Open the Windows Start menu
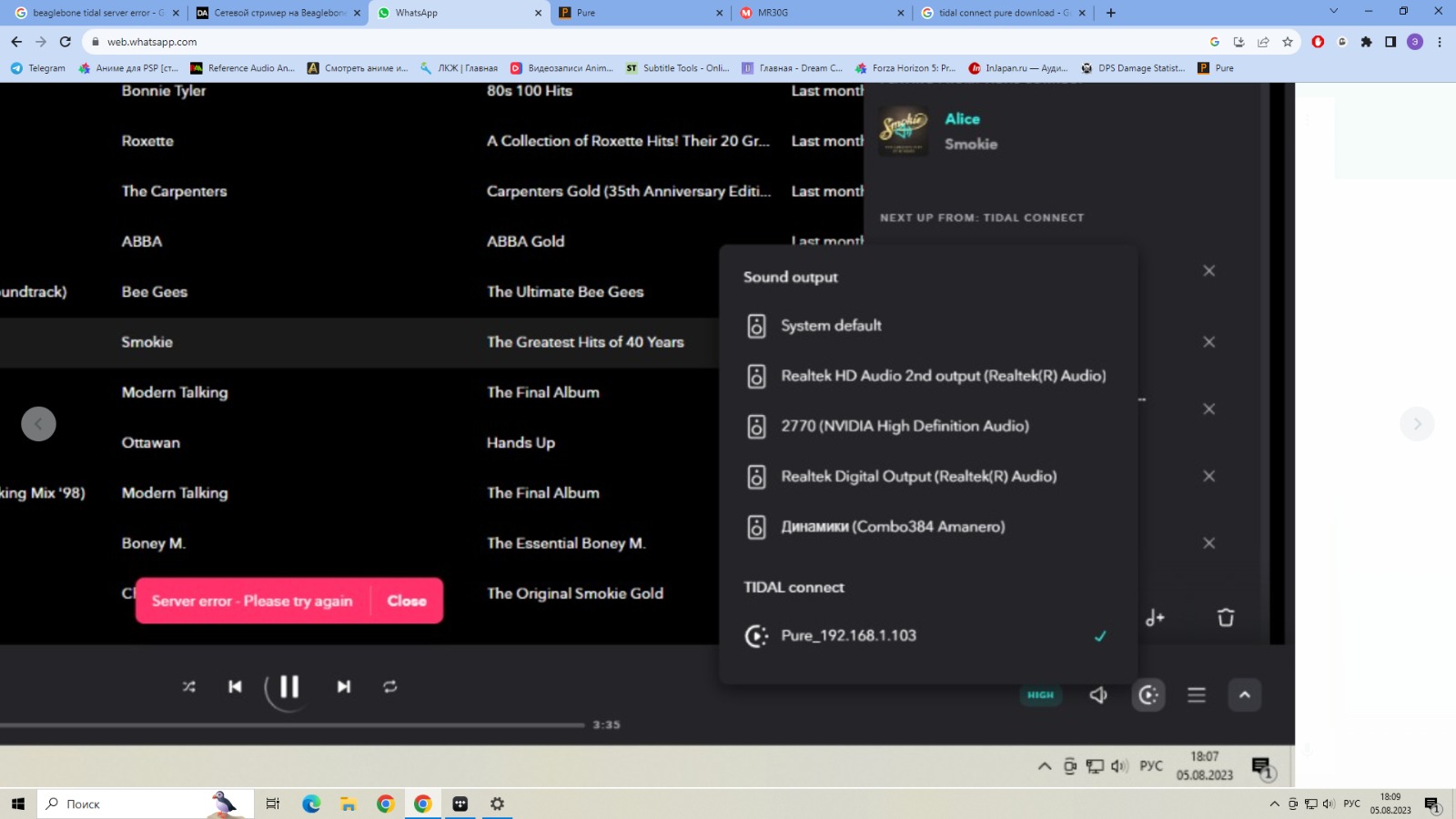Viewport: 1456px width, 819px height. click(17, 804)
